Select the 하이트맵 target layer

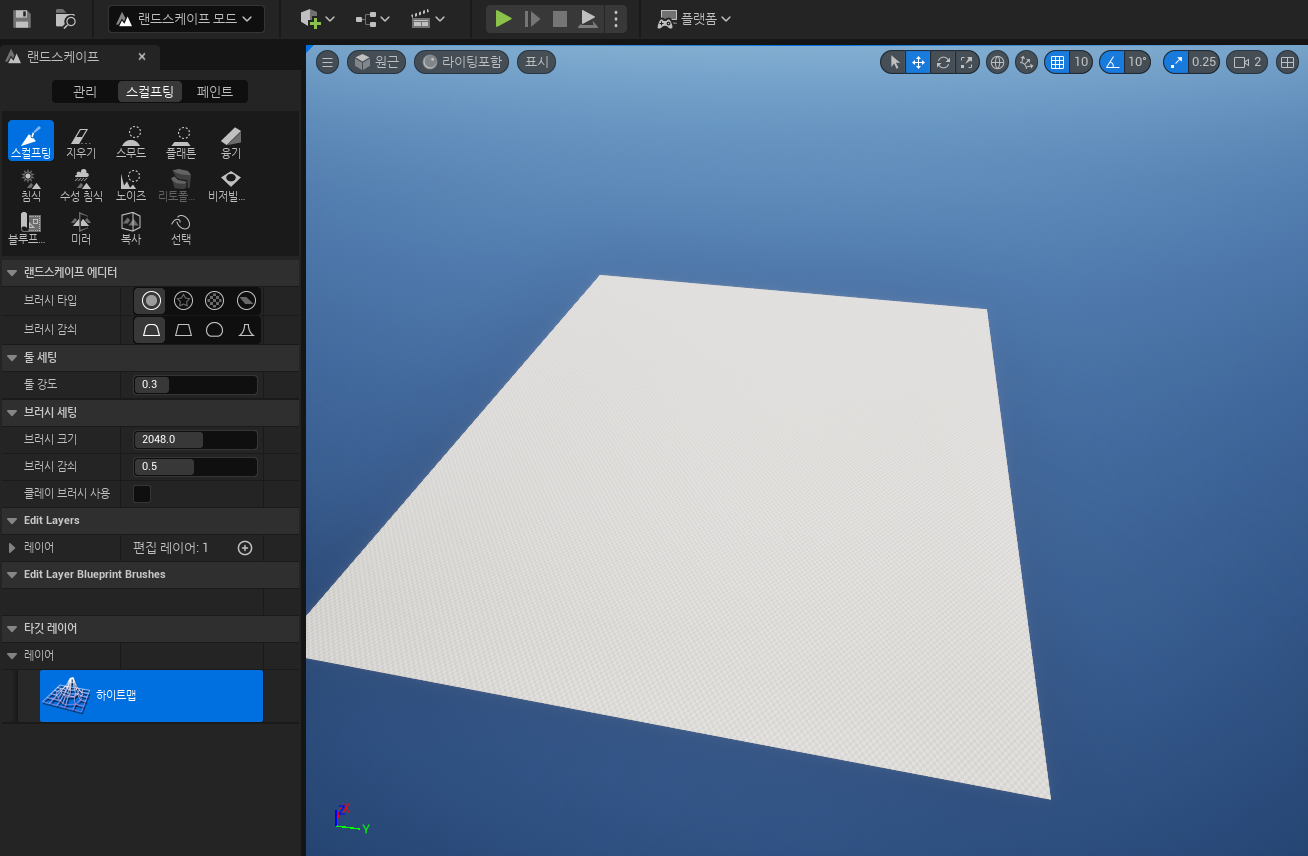[151, 695]
